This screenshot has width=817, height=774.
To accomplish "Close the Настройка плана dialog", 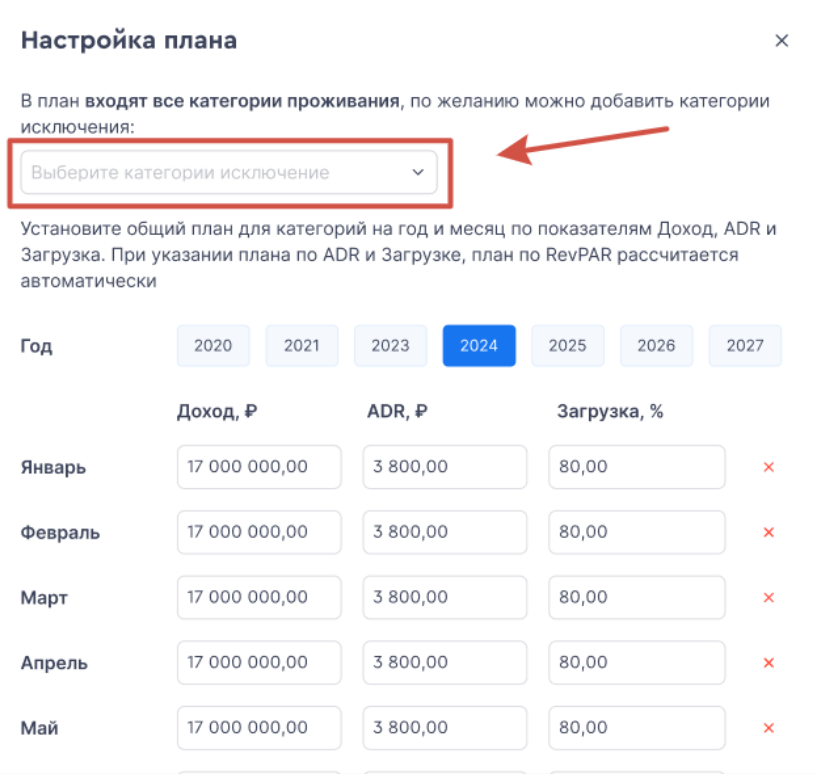I will pos(782,41).
